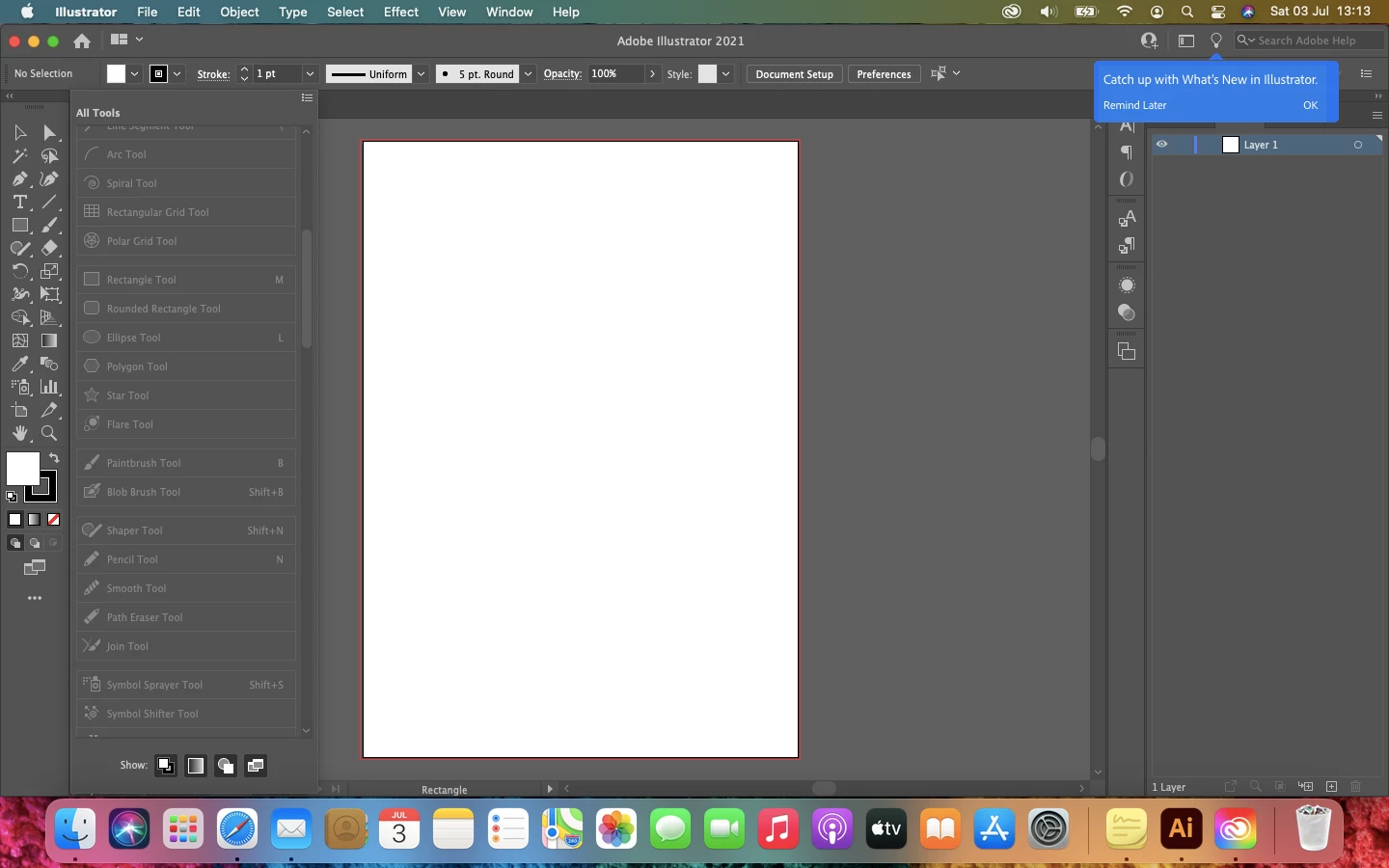
Task: Choose Symbol Sprayer Tool in All Tools
Action: coord(186,685)
